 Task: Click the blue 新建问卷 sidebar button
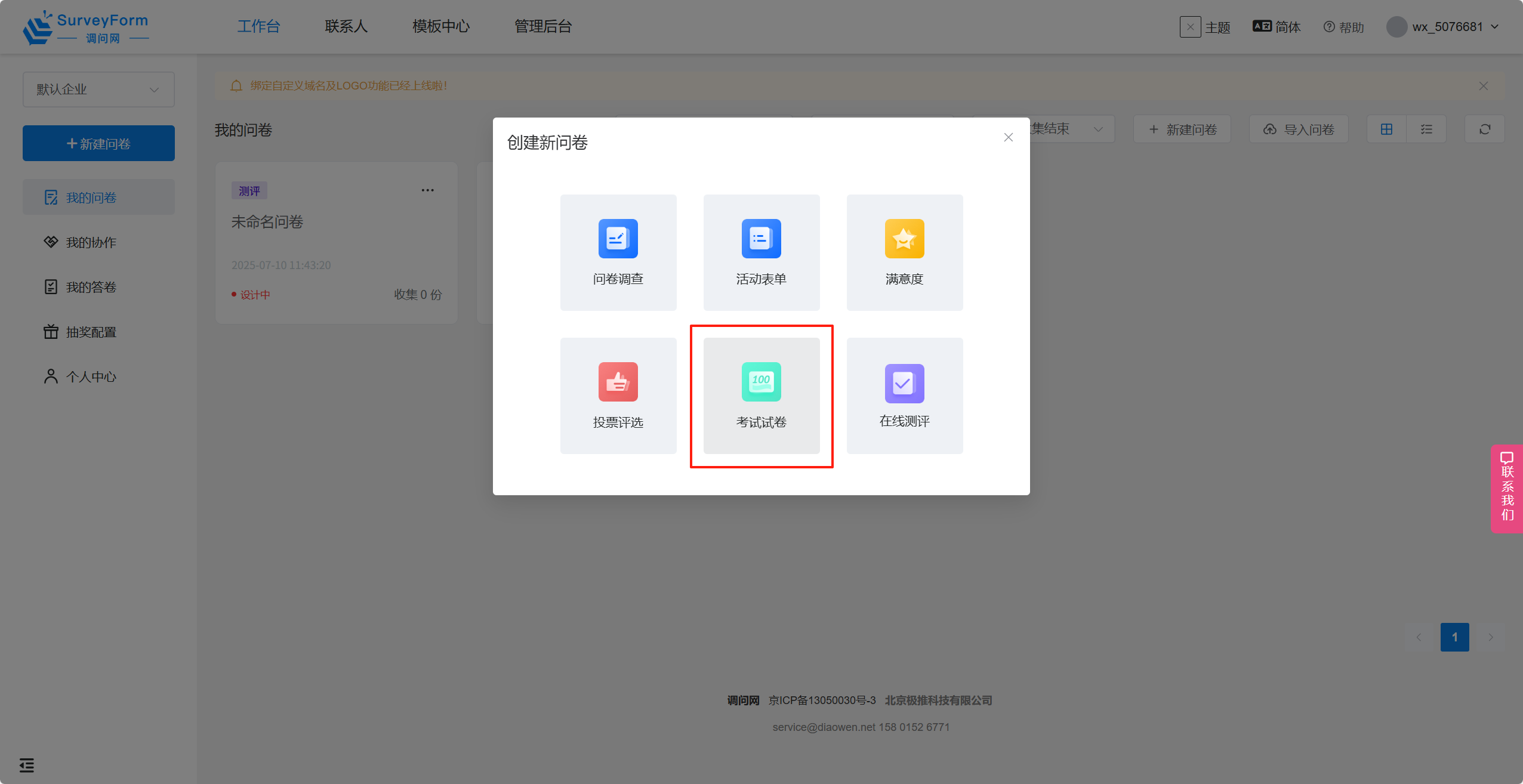(98, 143)
